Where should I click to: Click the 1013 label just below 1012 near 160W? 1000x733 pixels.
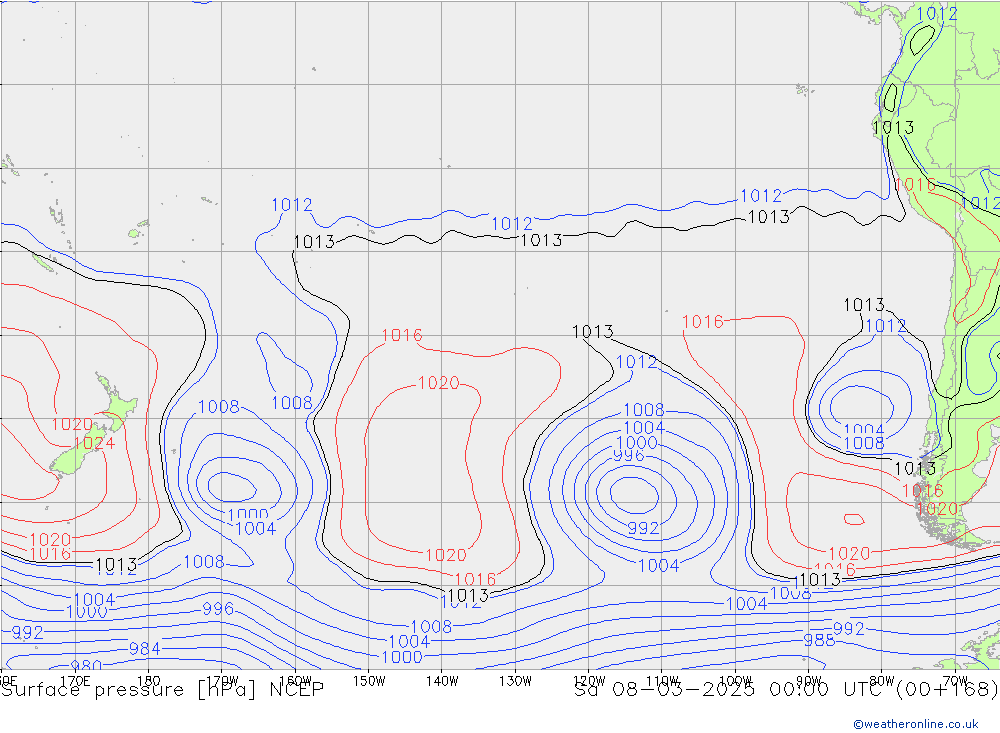coord(314,242)
